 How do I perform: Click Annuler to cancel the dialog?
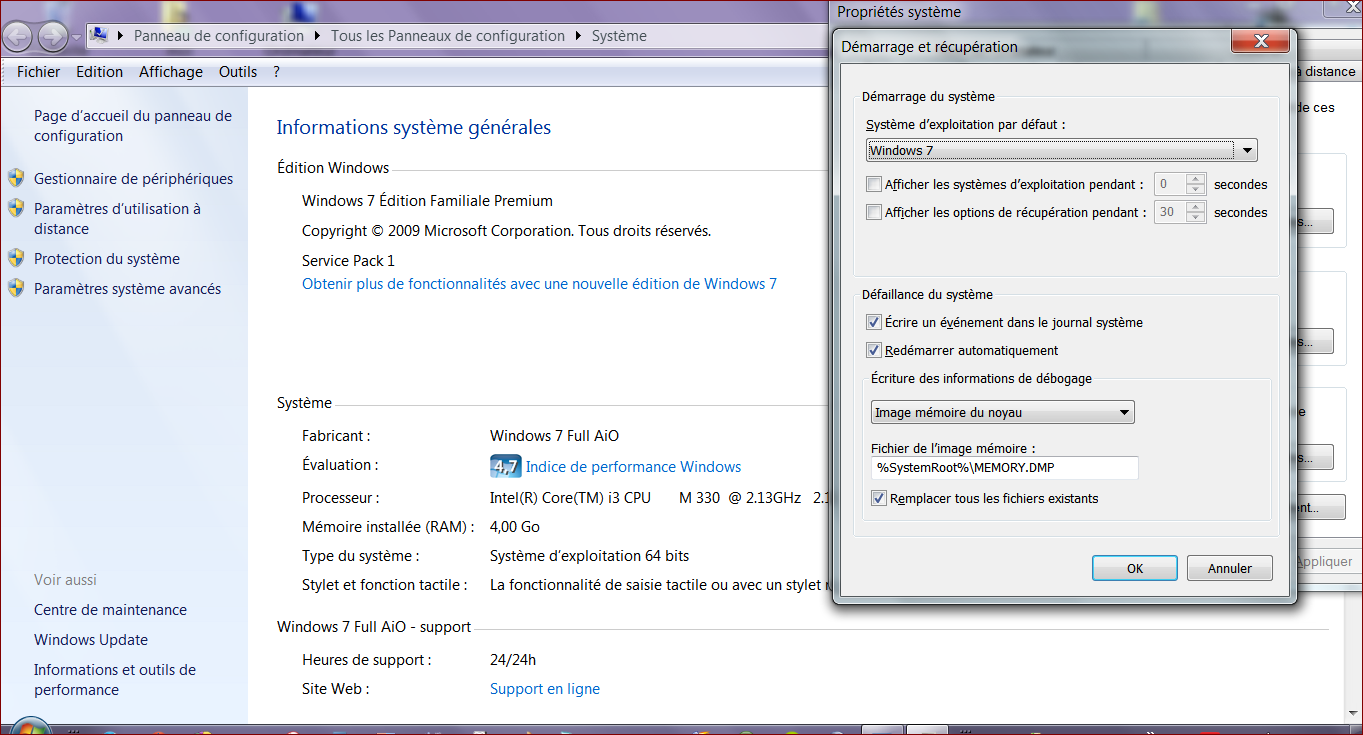pyautogui.click(x=1230, y=568)
